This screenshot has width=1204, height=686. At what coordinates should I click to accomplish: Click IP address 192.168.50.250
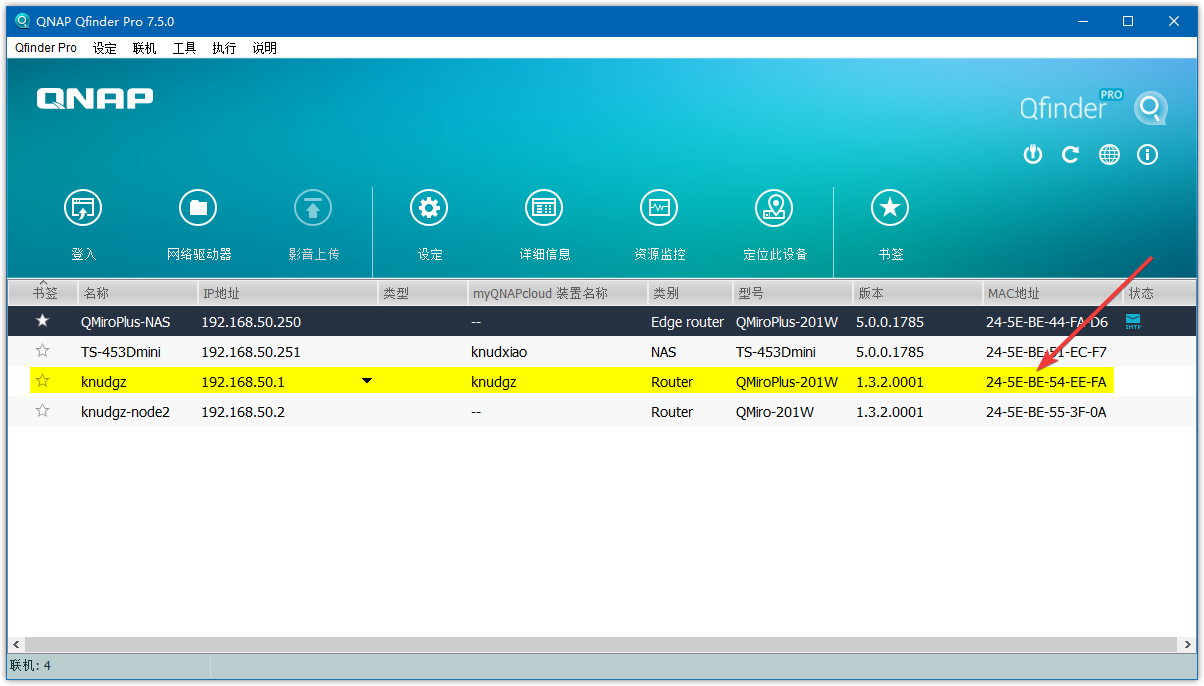251,322
